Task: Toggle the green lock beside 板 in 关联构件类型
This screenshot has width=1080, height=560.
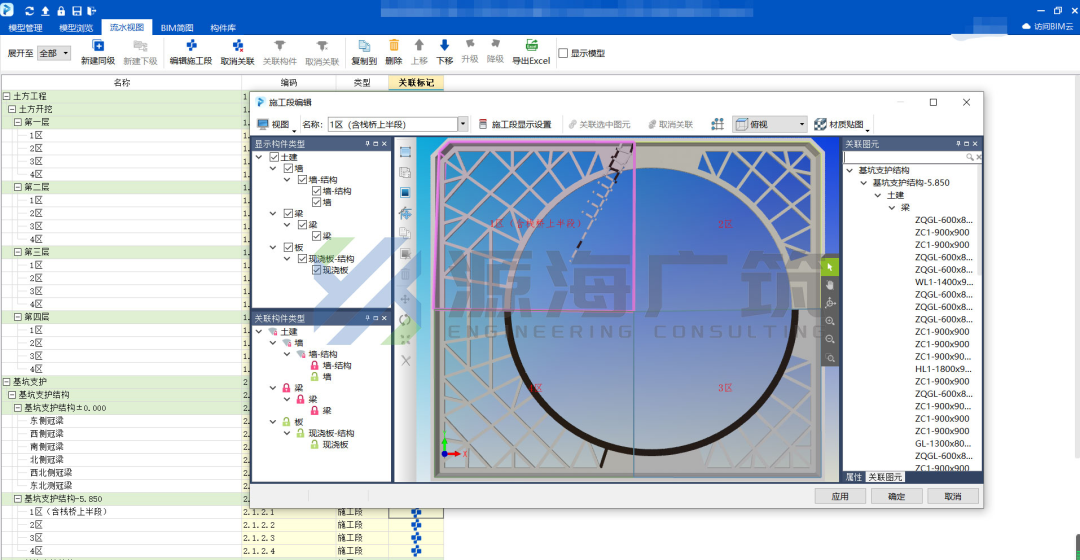Action: tap(287, 422)
